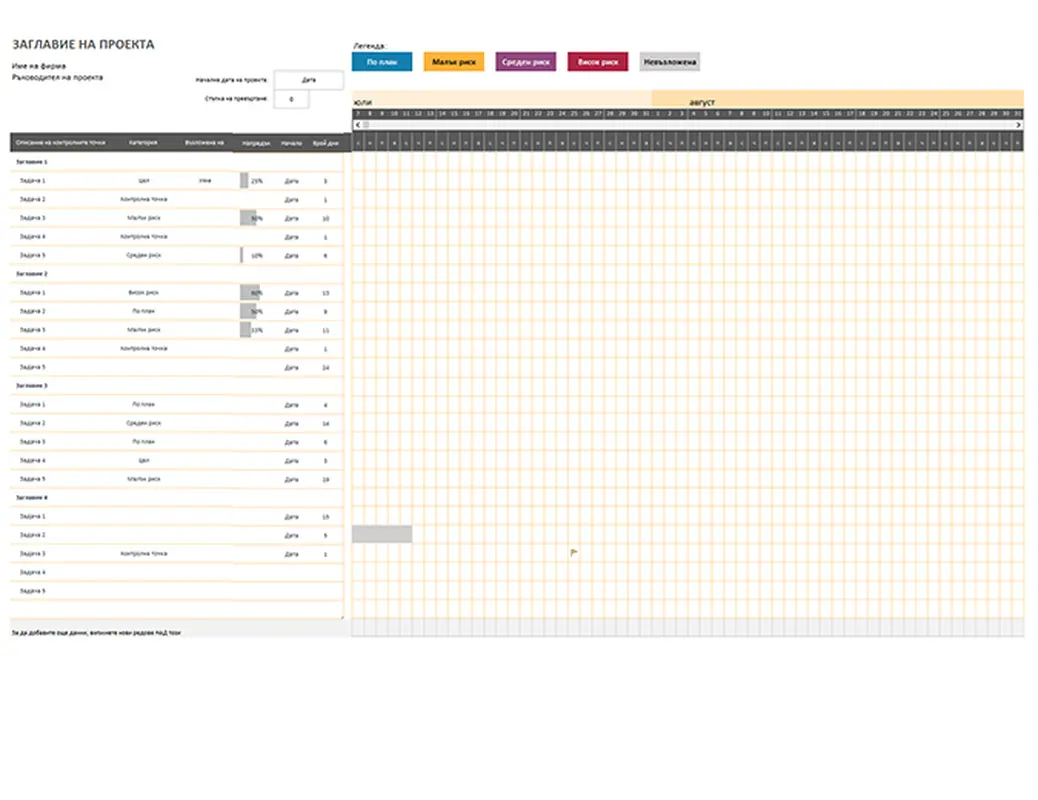The width and height of the screenshot is (1038, 800).
Task: Select the red 'Висок риск' legend swatch
Action: pyautogui.click(x=597, y=62)
